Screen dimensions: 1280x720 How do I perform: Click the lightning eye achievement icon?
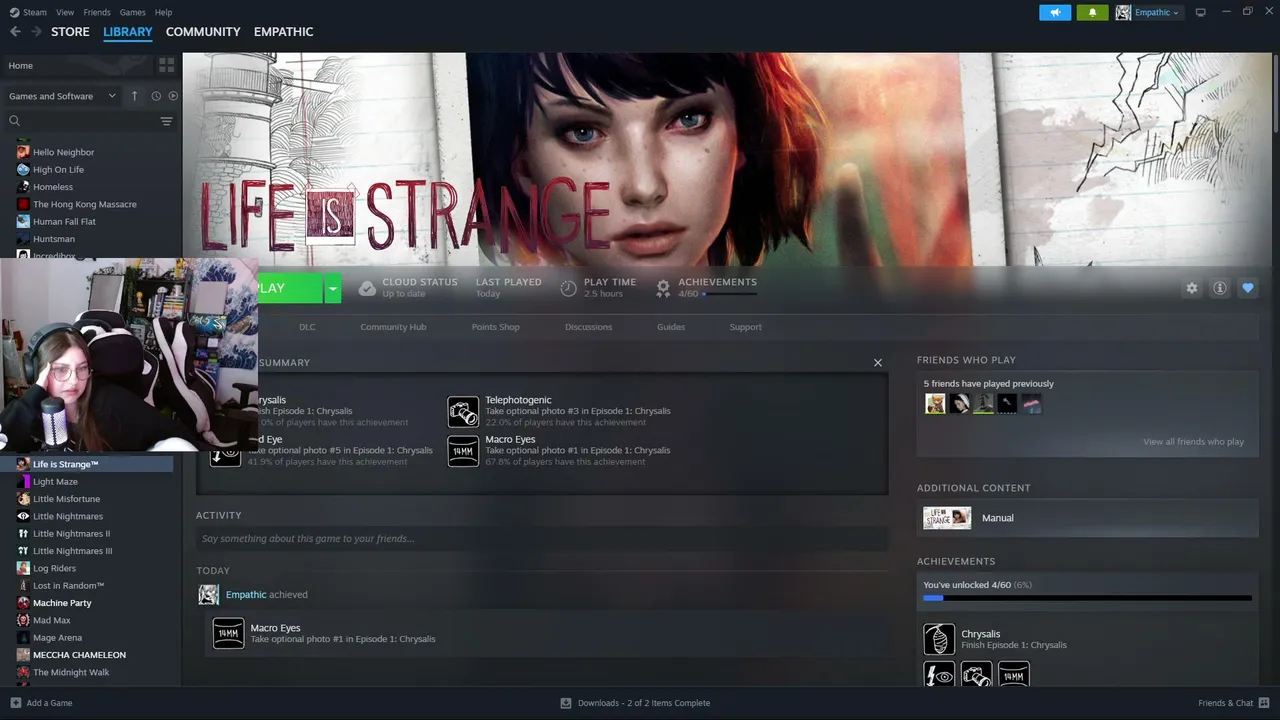point(939,675)
